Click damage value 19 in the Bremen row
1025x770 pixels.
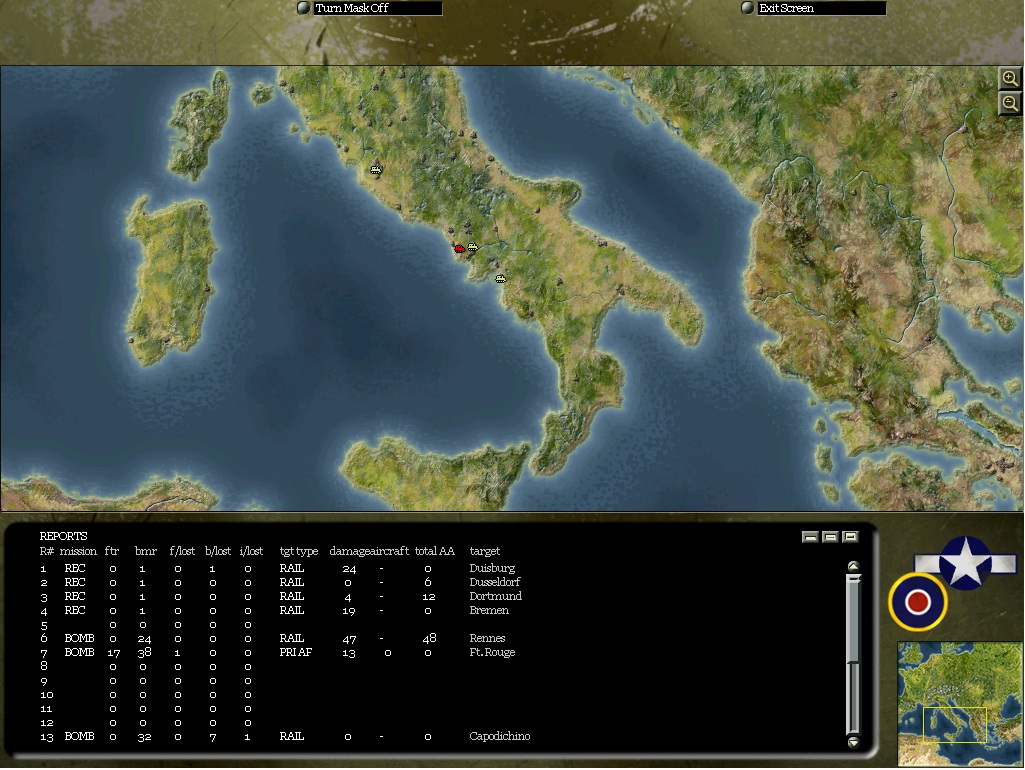coord(349,611)
